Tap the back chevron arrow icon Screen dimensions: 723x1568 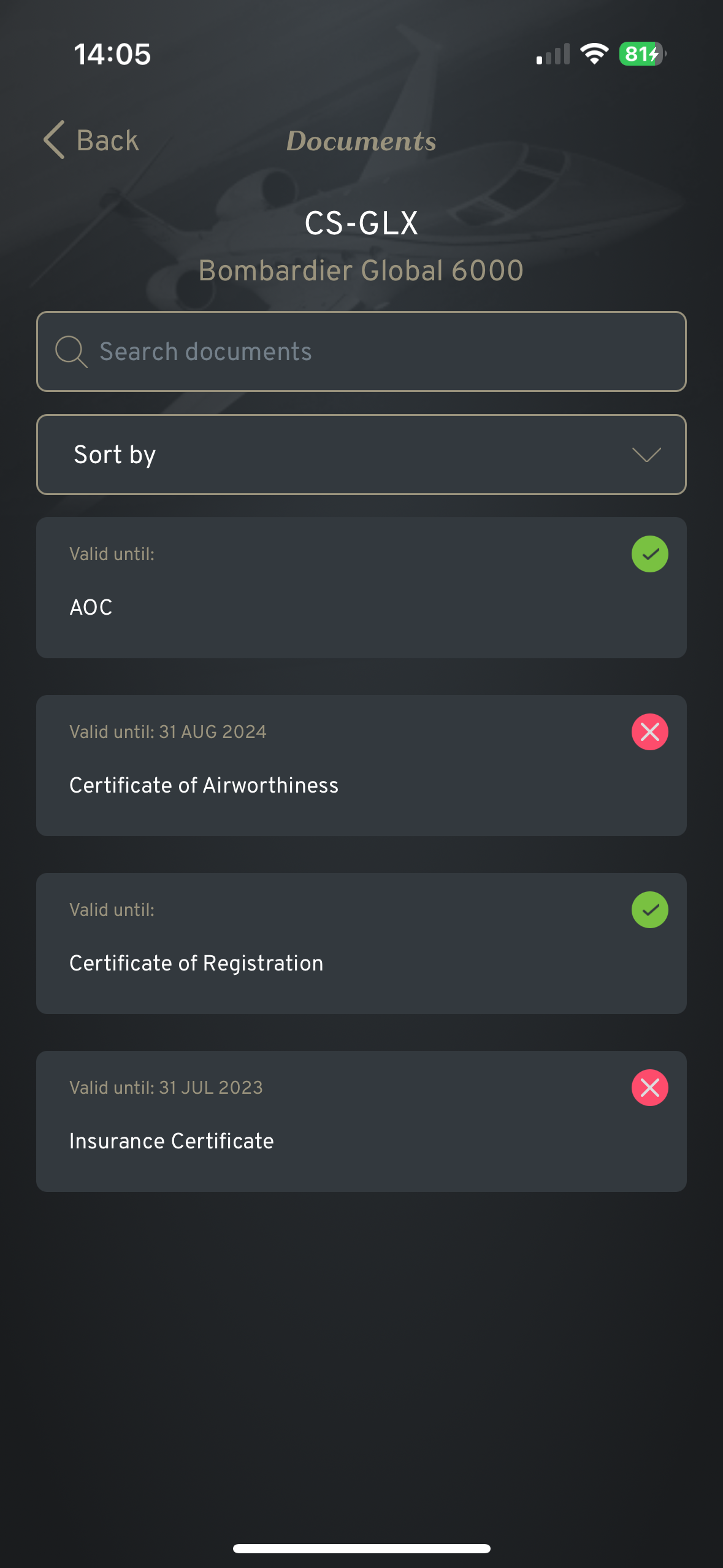(54, 140)
